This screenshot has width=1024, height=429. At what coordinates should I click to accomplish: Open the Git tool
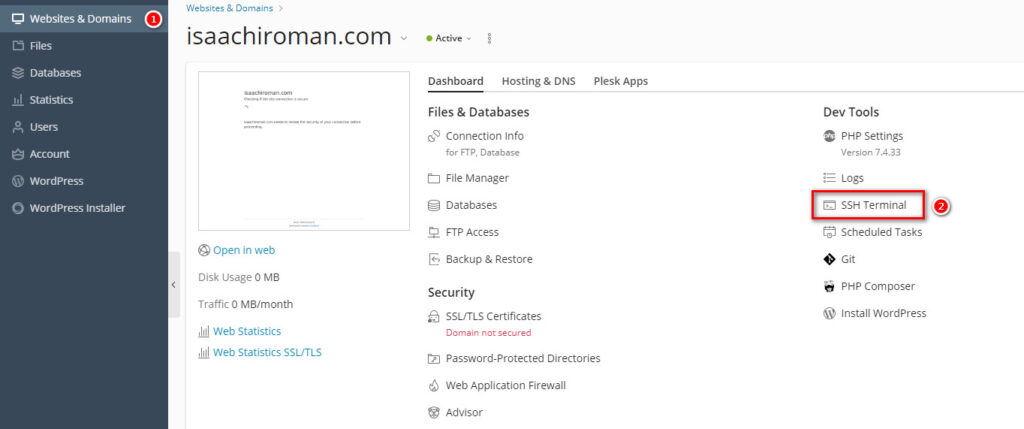coord(848,259)
